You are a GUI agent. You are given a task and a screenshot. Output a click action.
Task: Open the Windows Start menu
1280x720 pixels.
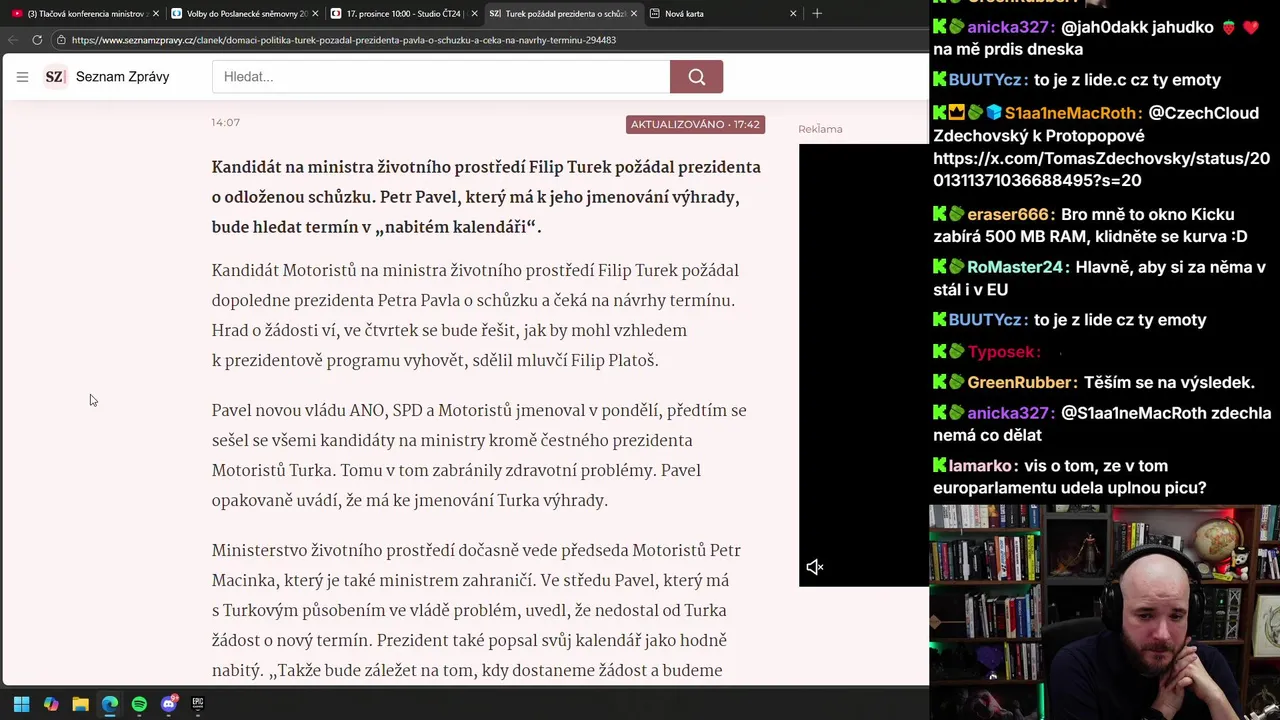(x=22, y=704)
